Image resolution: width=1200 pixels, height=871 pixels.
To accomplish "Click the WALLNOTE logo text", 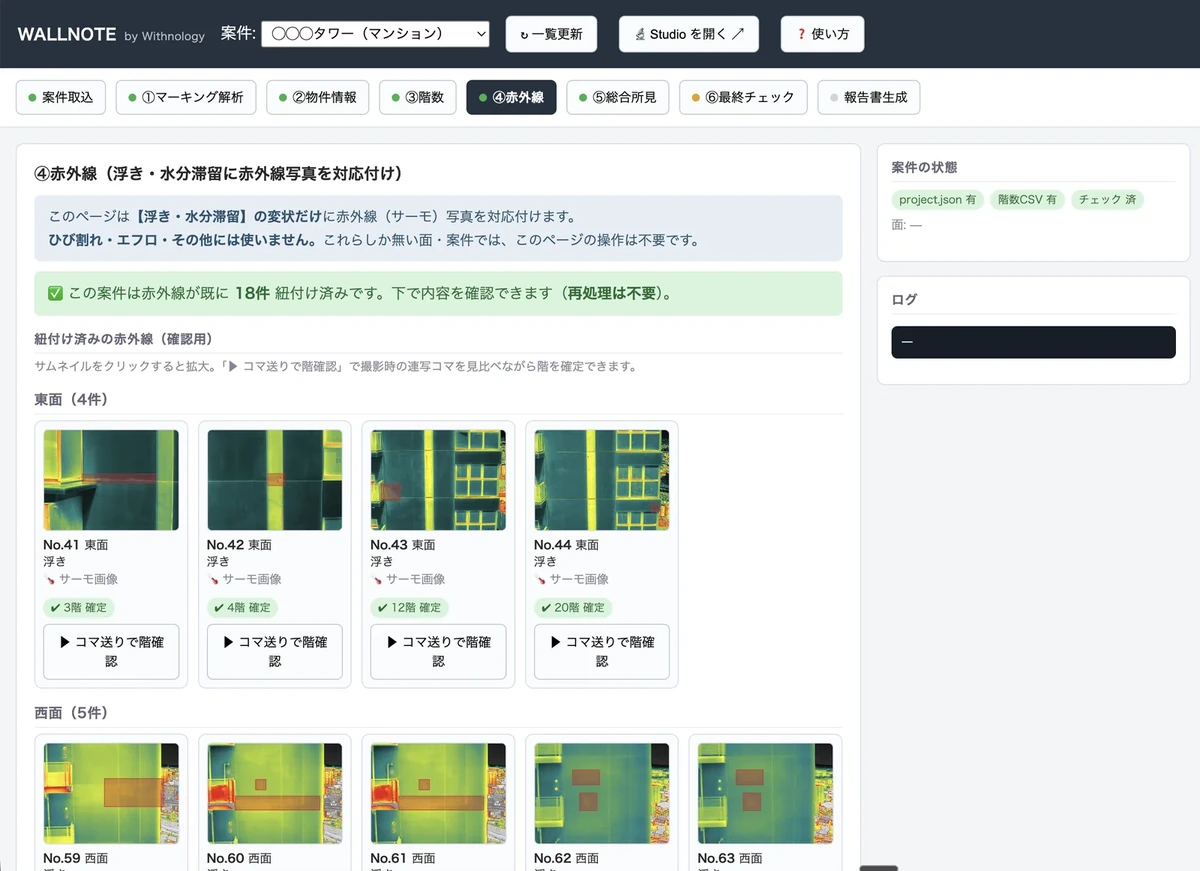I will pyautogui.click(x=66, y=34).
